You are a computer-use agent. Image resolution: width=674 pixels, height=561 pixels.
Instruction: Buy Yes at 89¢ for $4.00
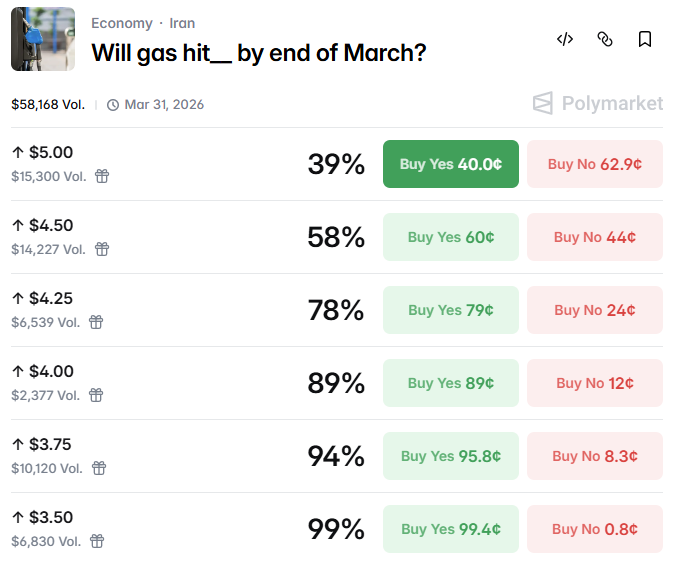(x=451, y=383)
